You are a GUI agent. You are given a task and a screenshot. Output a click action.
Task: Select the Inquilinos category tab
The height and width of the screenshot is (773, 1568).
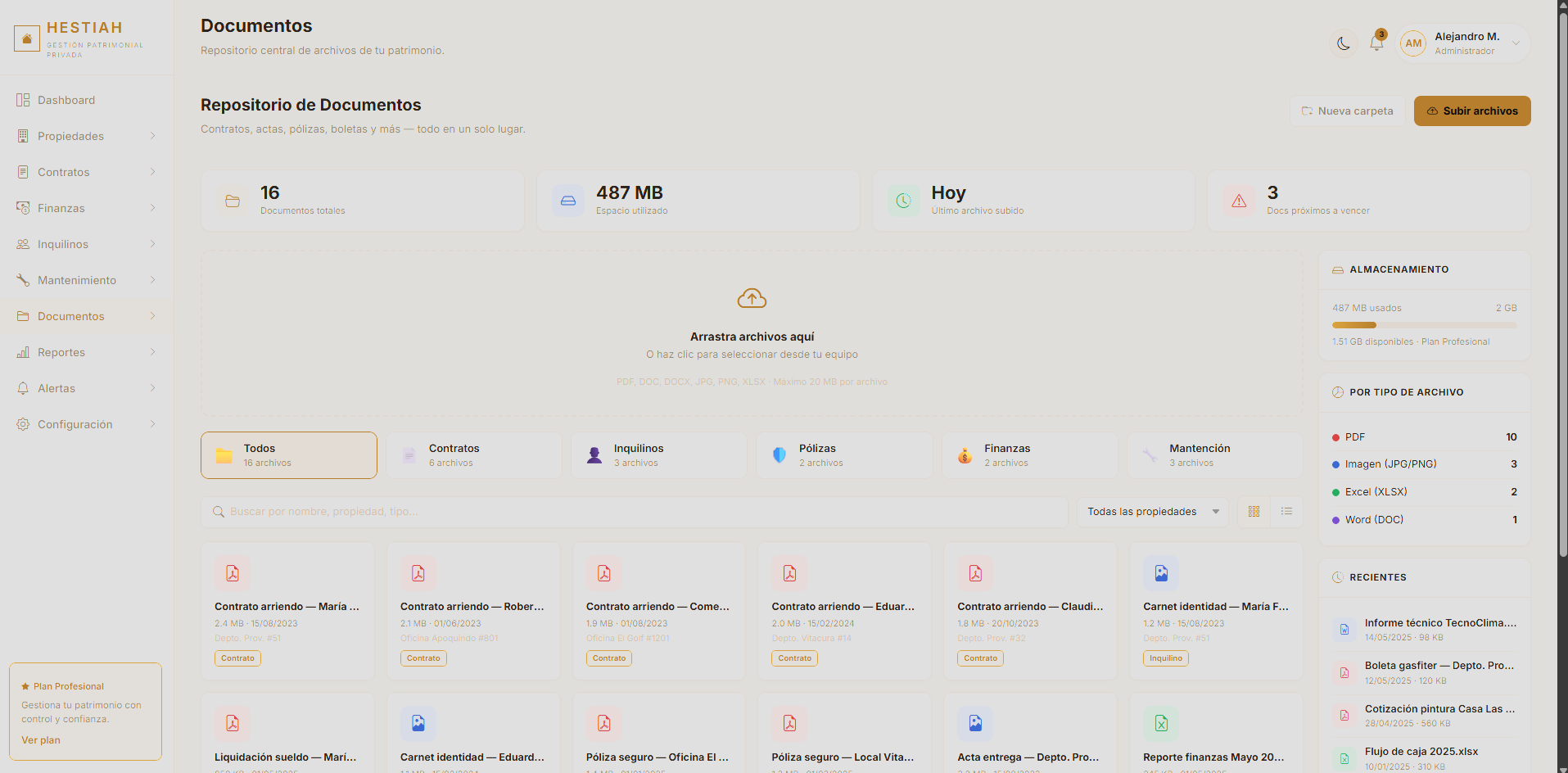659,455
